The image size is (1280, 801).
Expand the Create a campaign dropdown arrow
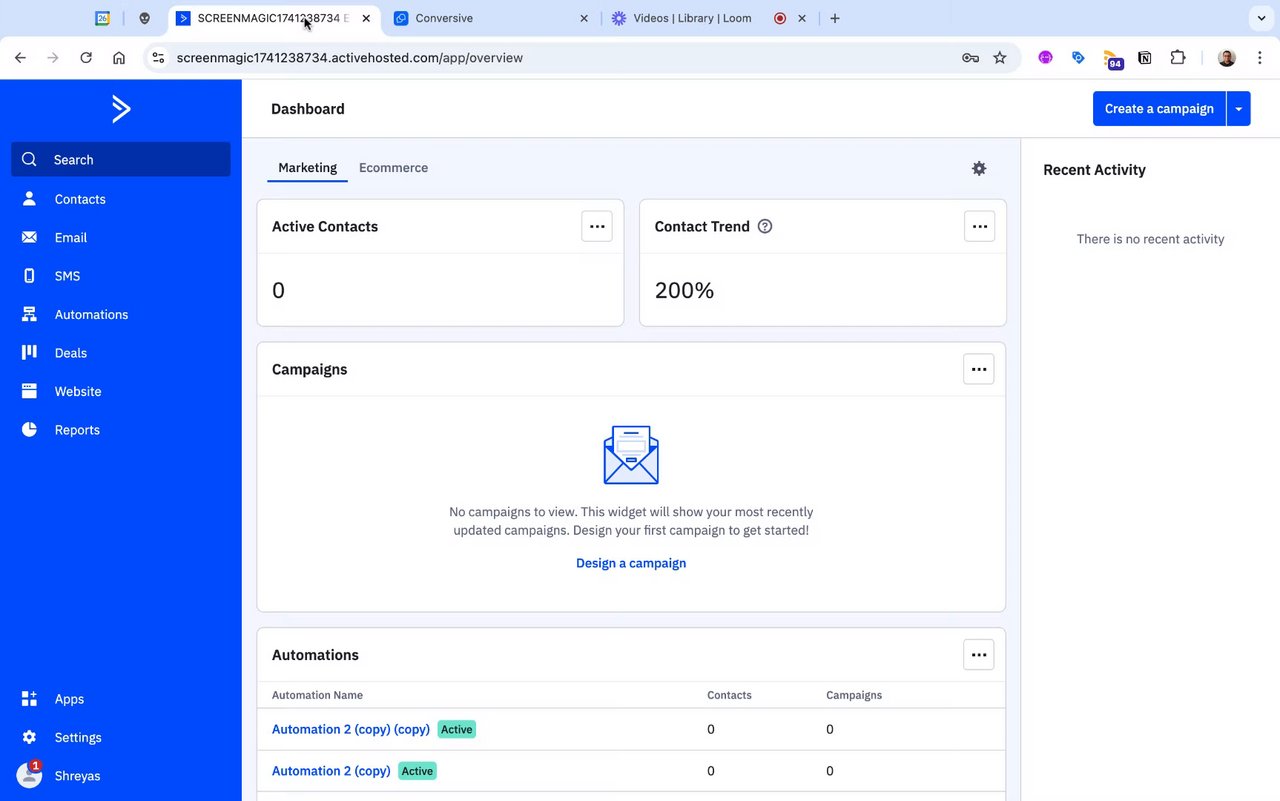[1238, 109]
